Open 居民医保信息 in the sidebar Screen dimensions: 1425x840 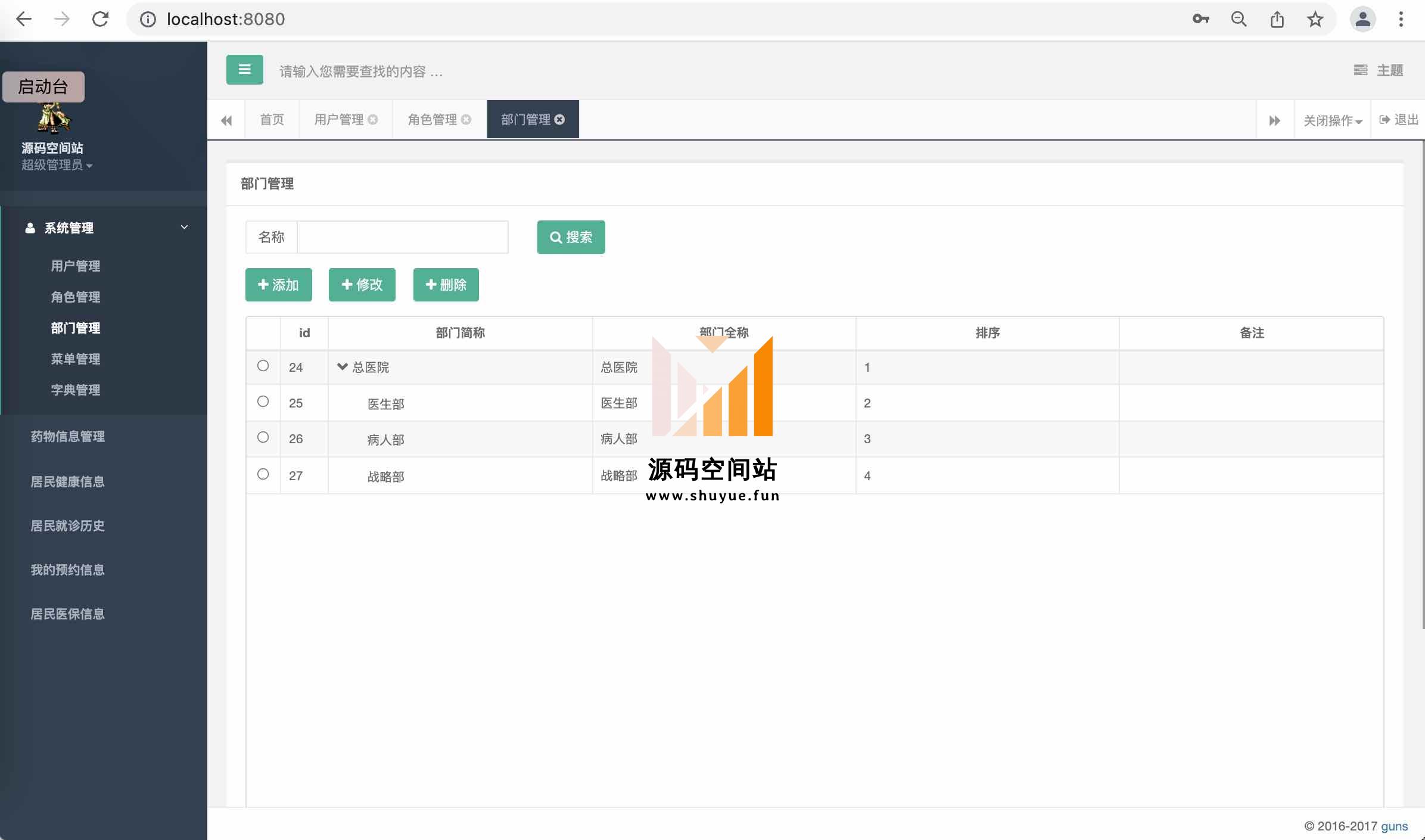click(68, 614)
